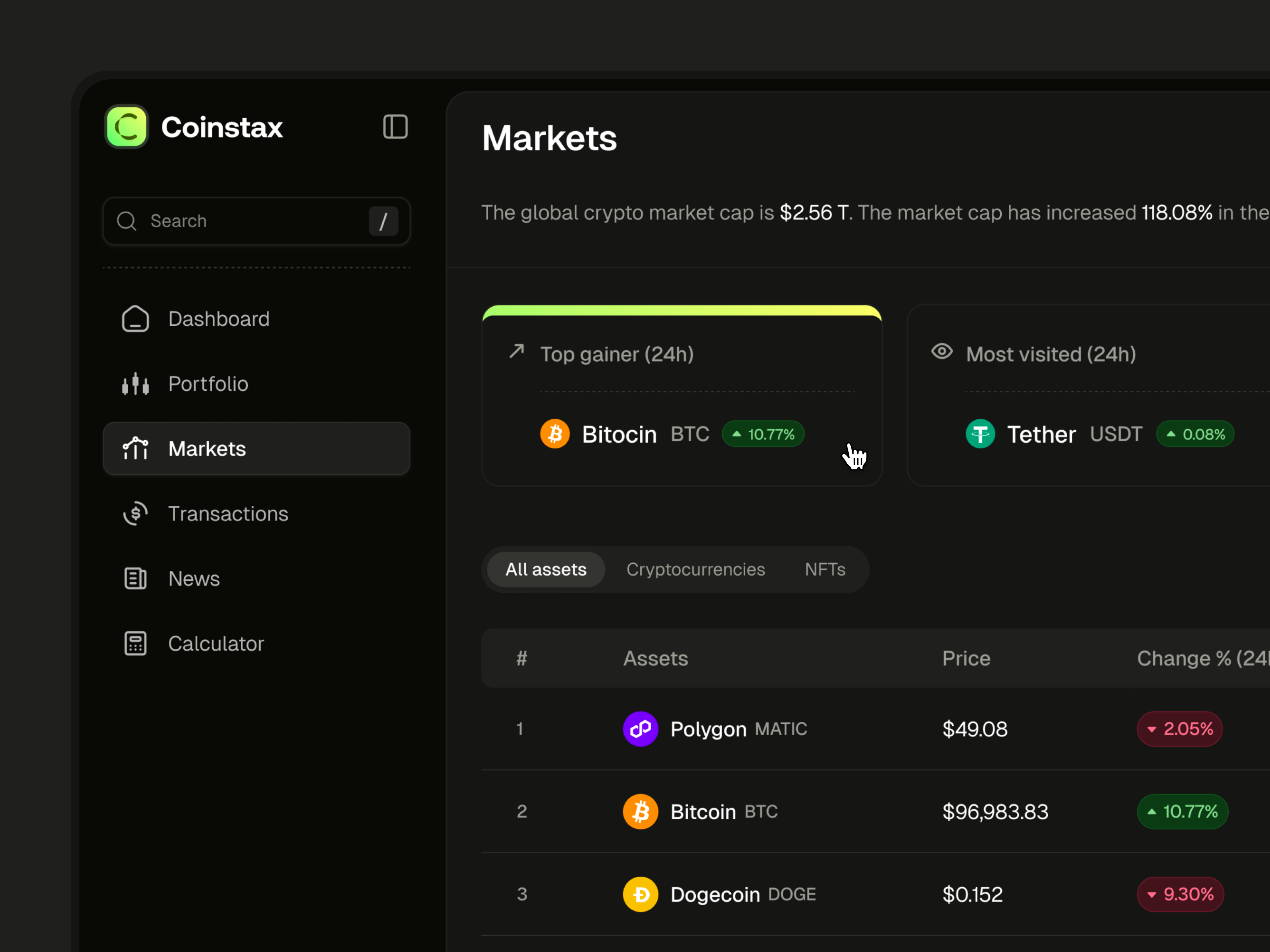The image size is (1270, 952).
Task: Select the Calculator icon
Action: tap(135, 643)
